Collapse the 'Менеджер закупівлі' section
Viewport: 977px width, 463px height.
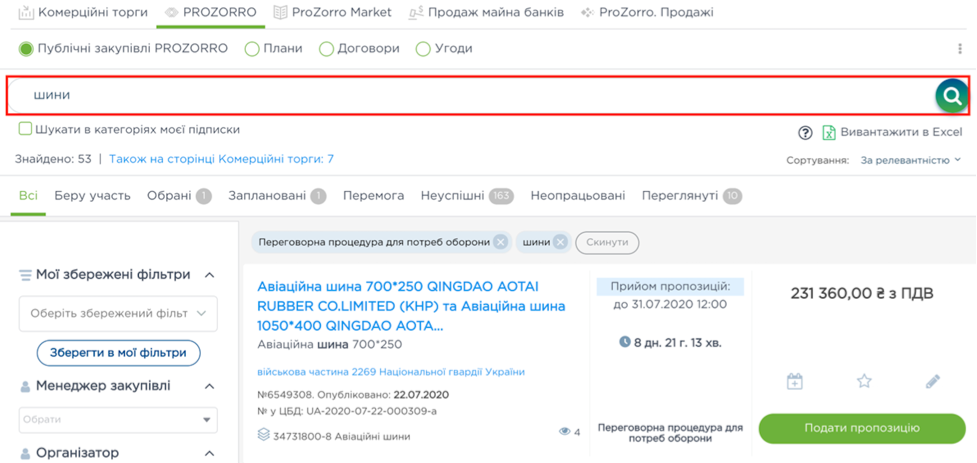click(210, 386)
